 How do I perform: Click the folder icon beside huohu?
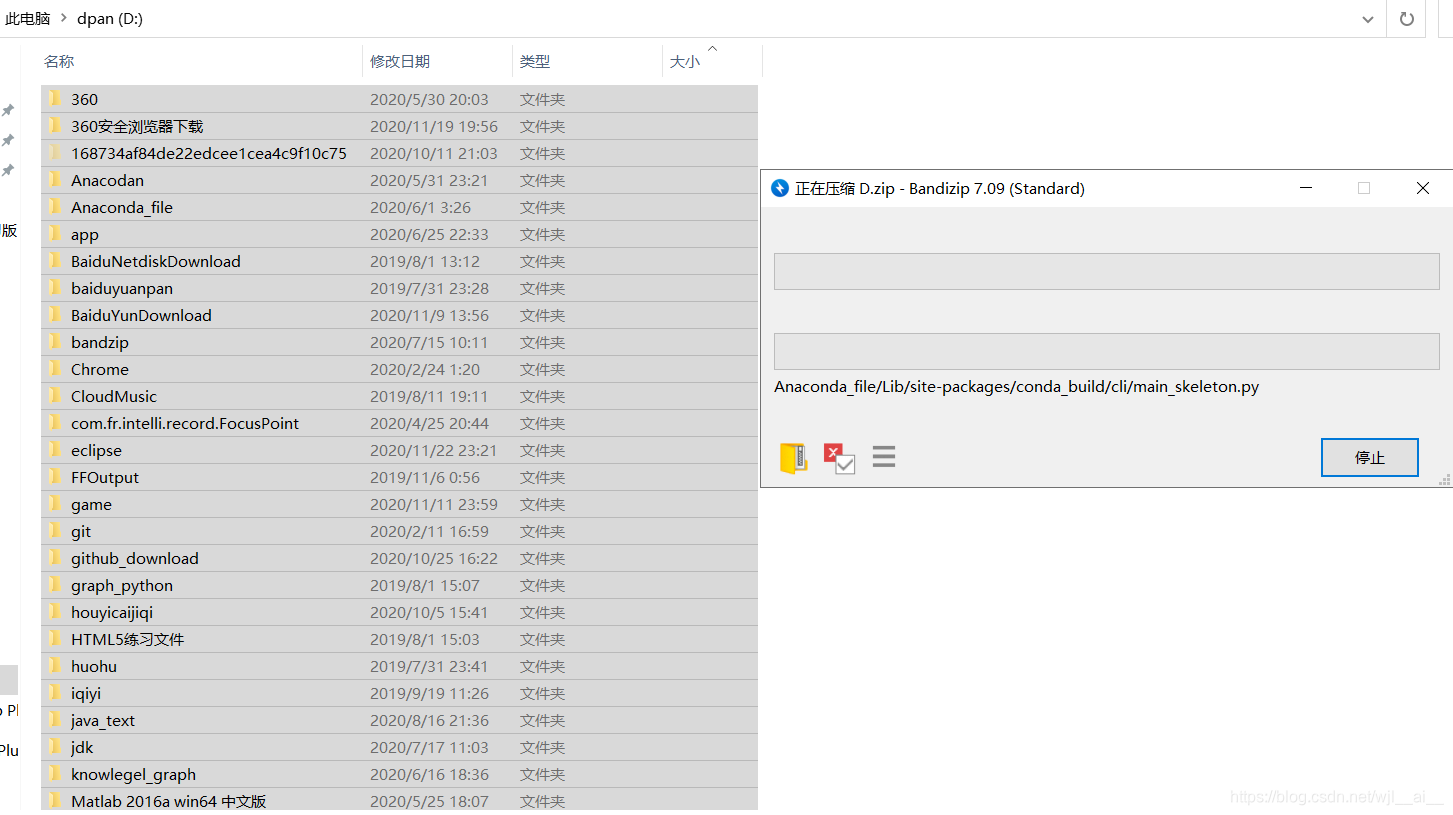tap(55, 666)
